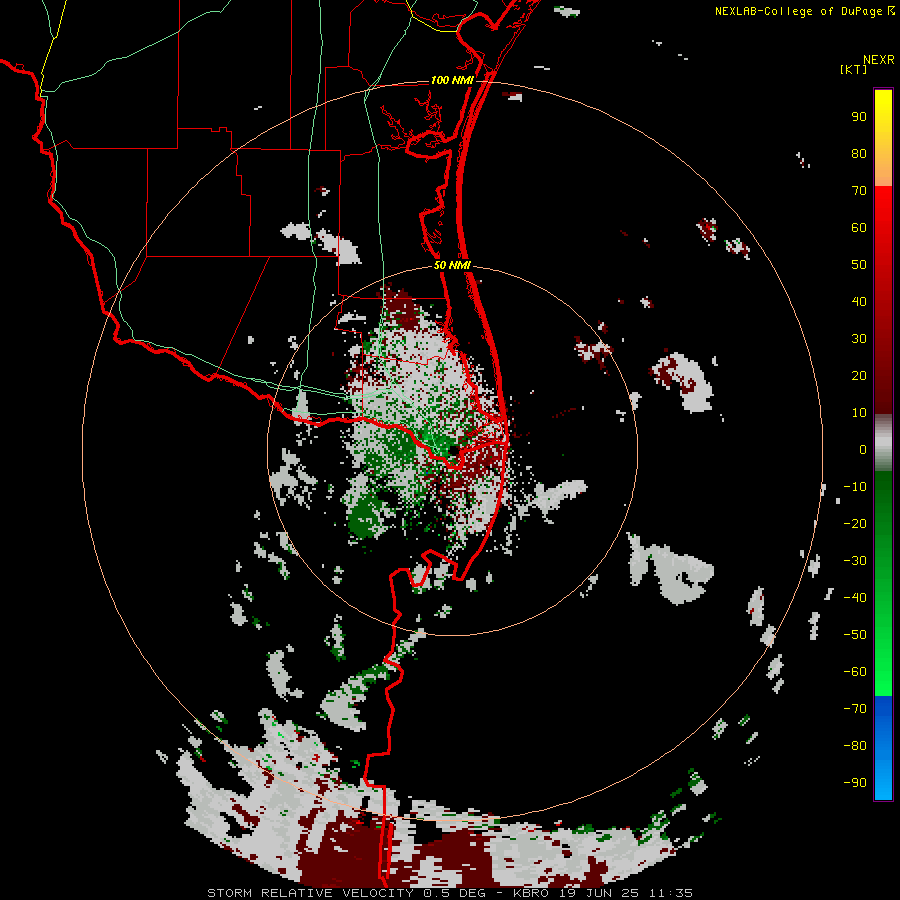Click the NEXR label above the color scale
Screen dimensions: 900x900
[878, 60]
